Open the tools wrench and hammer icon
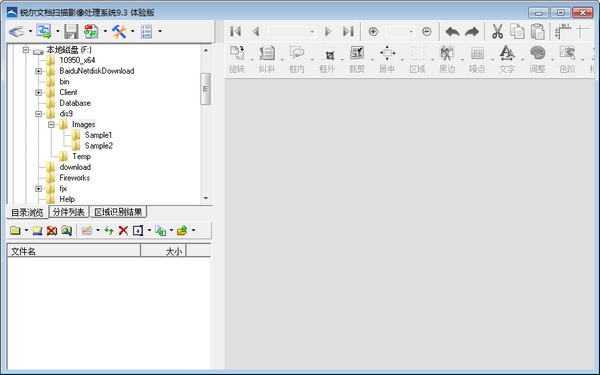The width and height of the screenshot is (600, 375). (x=119, y=31)
